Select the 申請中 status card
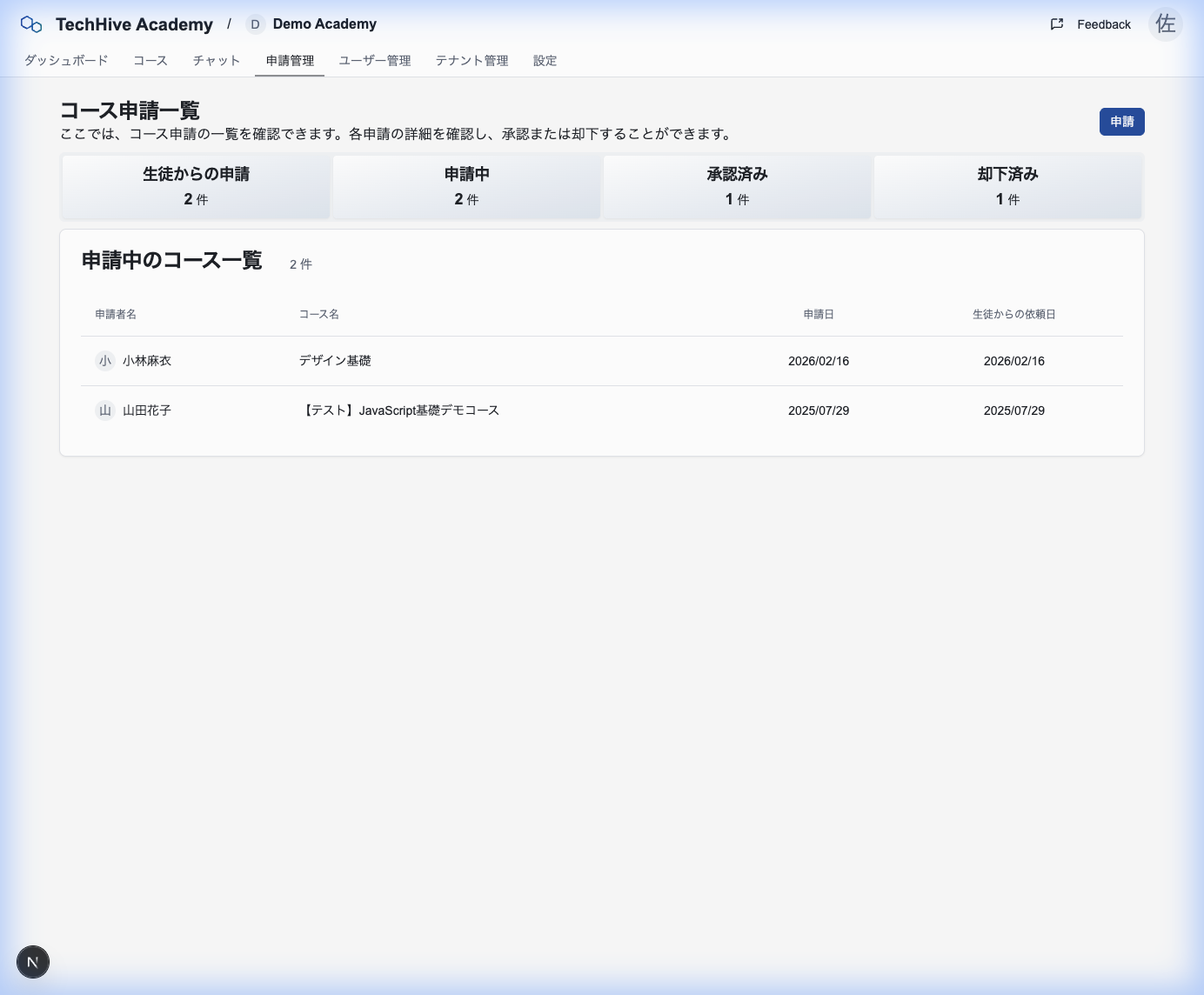The image size is (1204, 995). tap(466, 186)
